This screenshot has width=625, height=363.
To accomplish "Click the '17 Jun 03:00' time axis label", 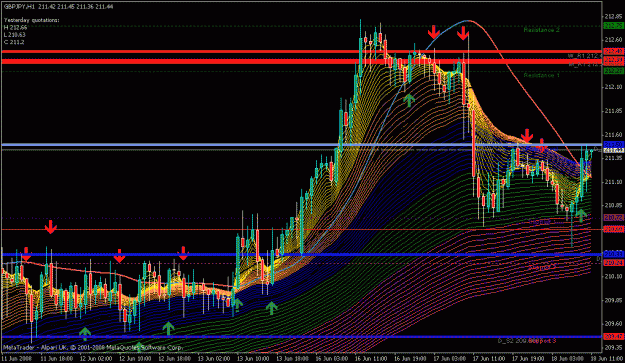I will [x=449, y=359].
